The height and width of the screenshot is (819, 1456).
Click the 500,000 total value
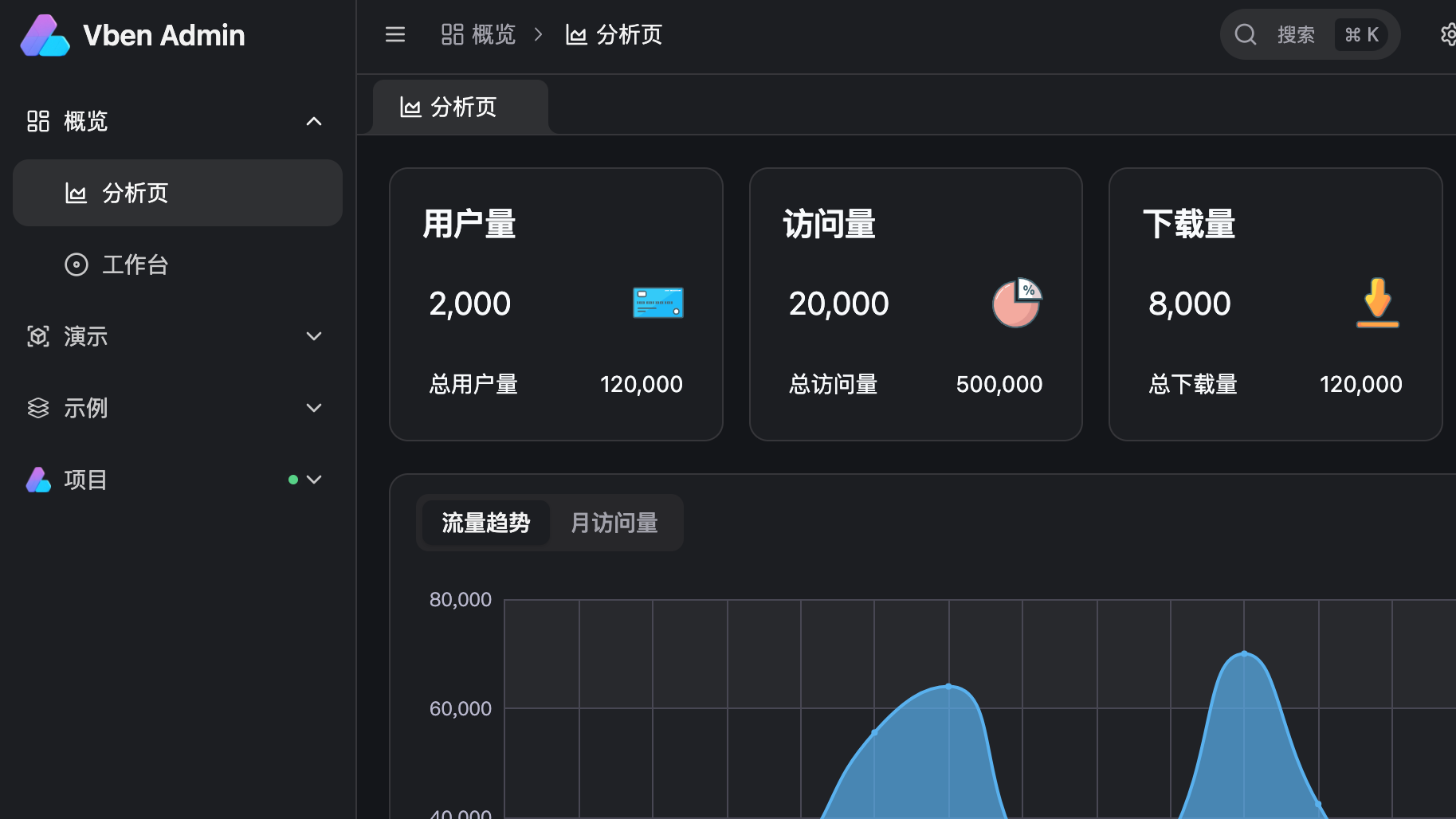[999, 384]
